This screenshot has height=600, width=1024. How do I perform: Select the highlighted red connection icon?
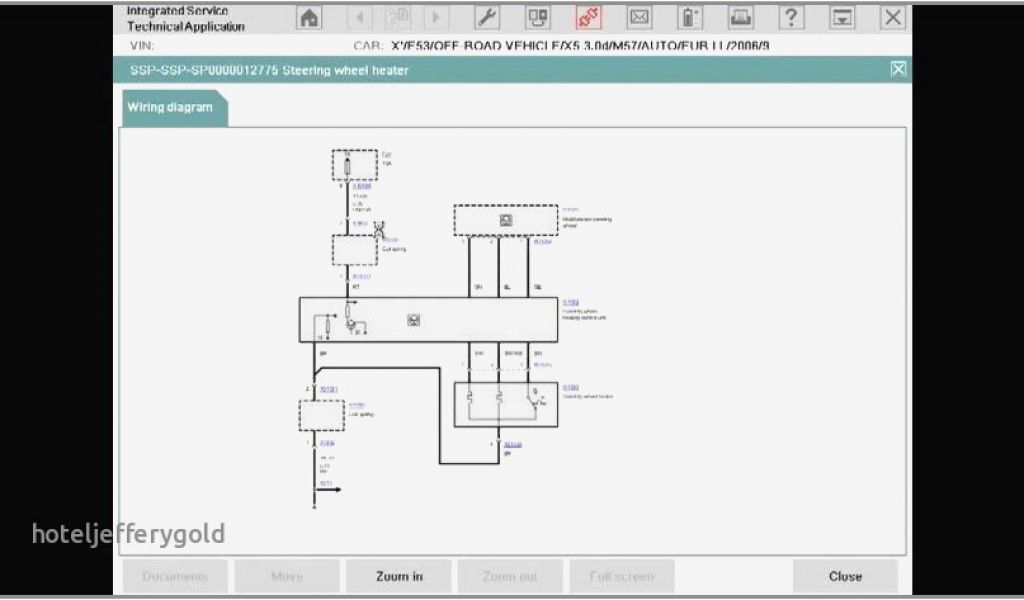[589, 17]
